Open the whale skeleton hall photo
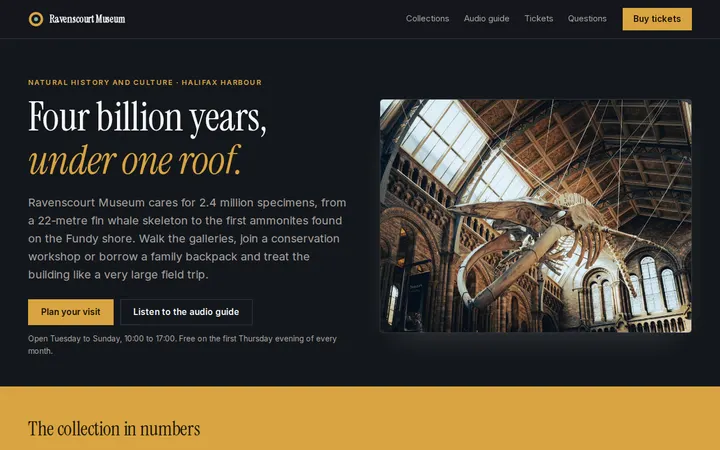Screen dimensions: 720x450 pos(535,216)
